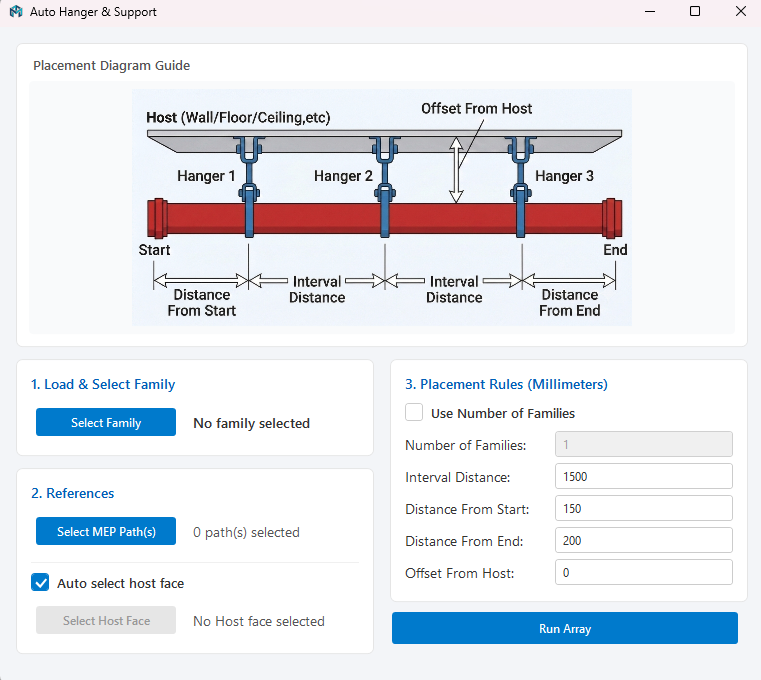Focus the Distance From Start field

(644, 508)
